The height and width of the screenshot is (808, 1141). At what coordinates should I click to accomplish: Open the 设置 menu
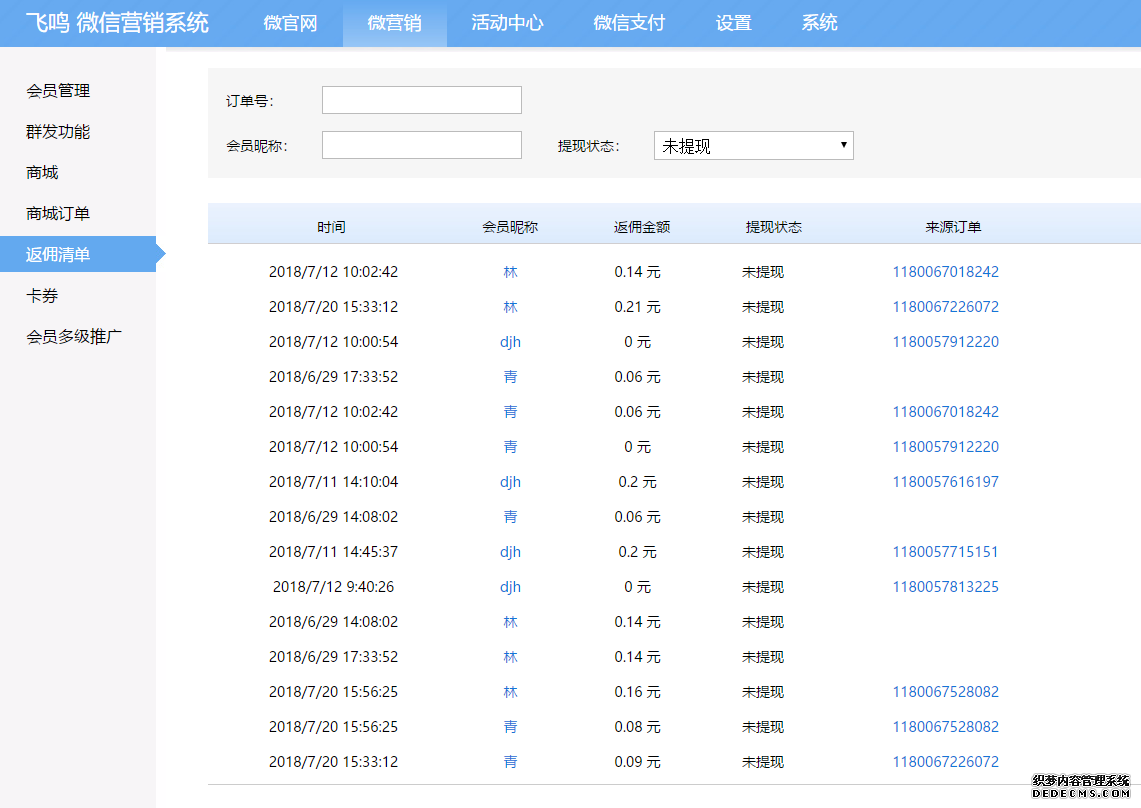734,23
